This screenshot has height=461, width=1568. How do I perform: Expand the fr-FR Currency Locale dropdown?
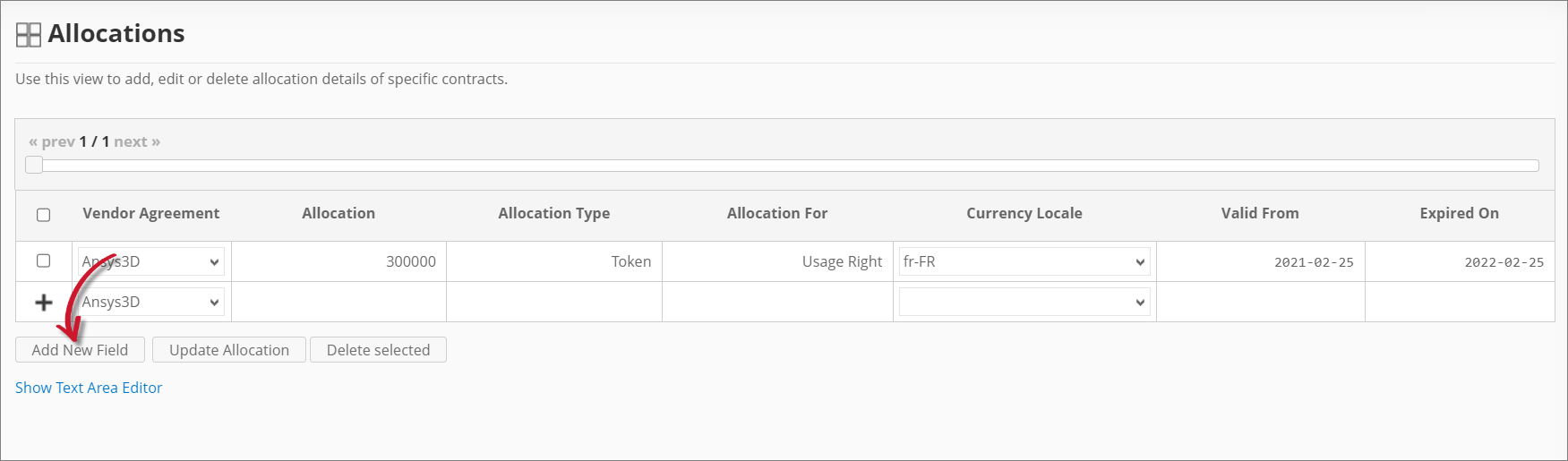1024,261
